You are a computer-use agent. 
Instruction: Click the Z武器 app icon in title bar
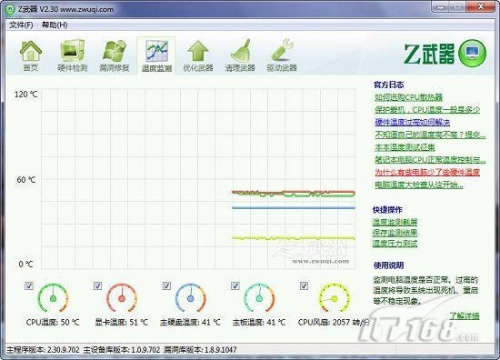tap(11, 9)
